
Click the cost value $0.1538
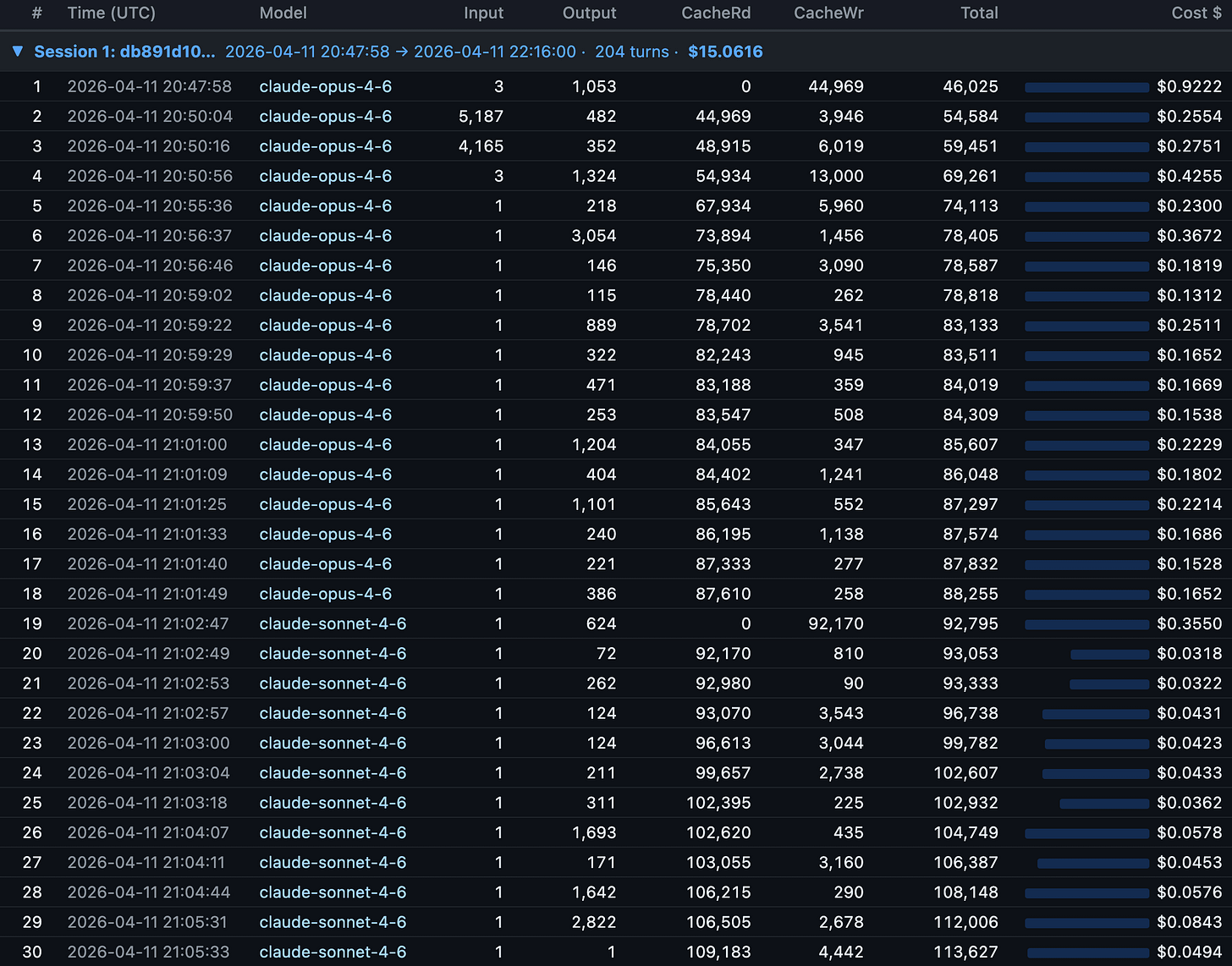coord(1189,414)
